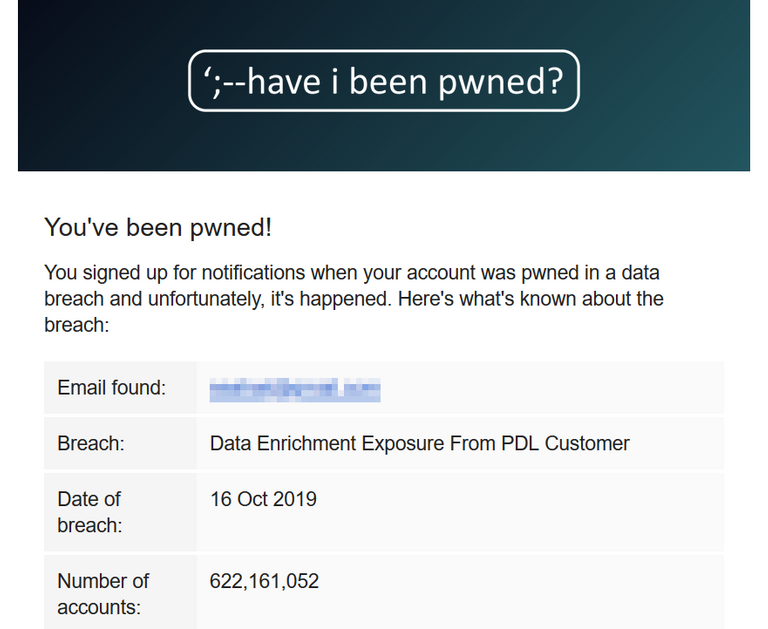Viewport: 768px width, 629px height.
Task: Select the "You've been pwned!" heading
Action: (158, 227)
